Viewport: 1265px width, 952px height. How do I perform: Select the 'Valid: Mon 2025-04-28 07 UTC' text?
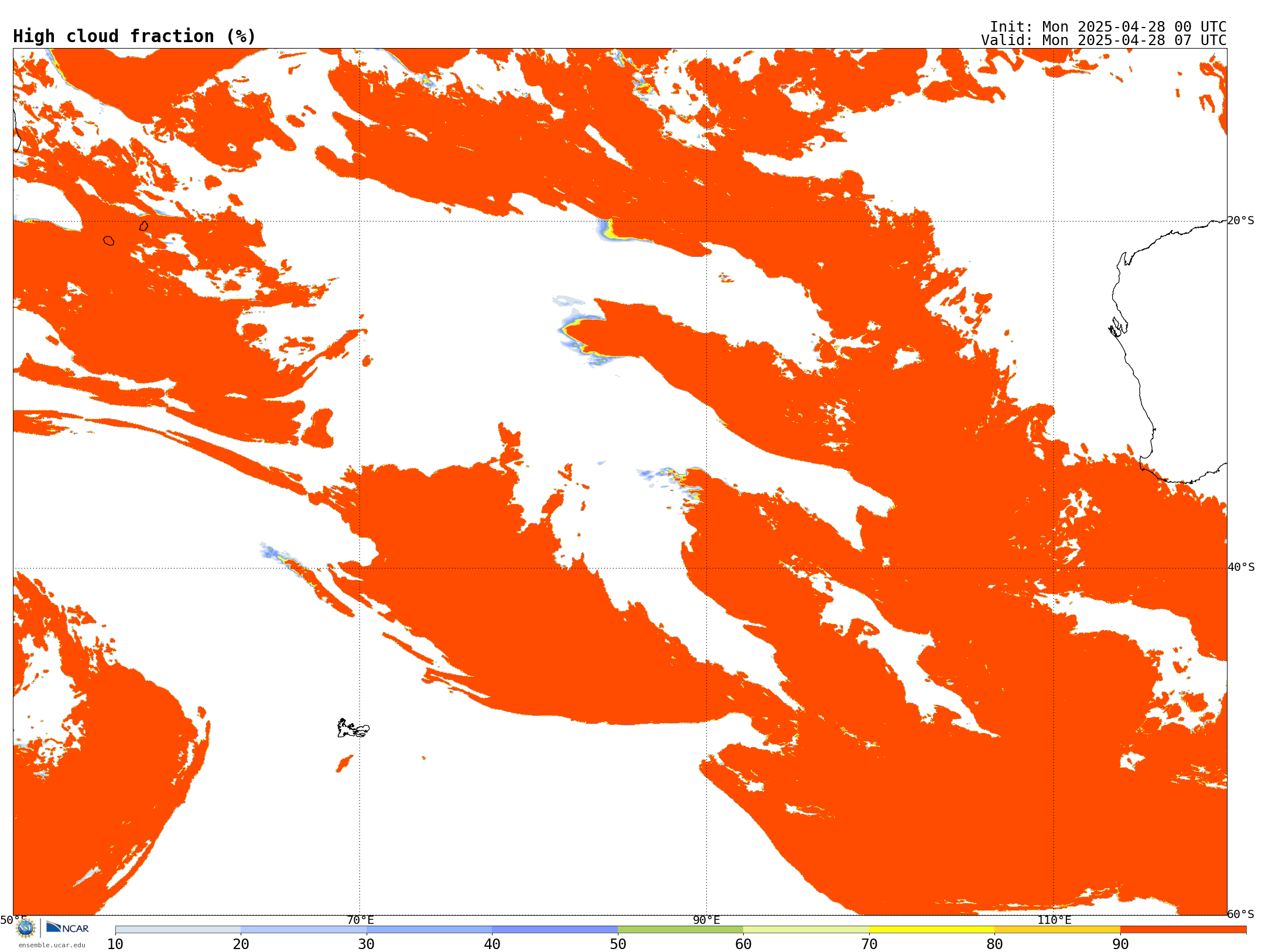click(x=1104, y=40)
